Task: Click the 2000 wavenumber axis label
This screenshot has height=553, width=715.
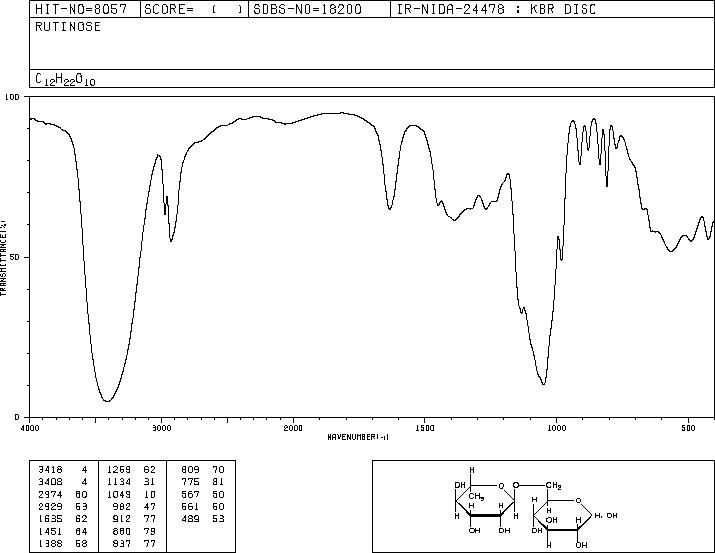Action: [x=293, y=428]
